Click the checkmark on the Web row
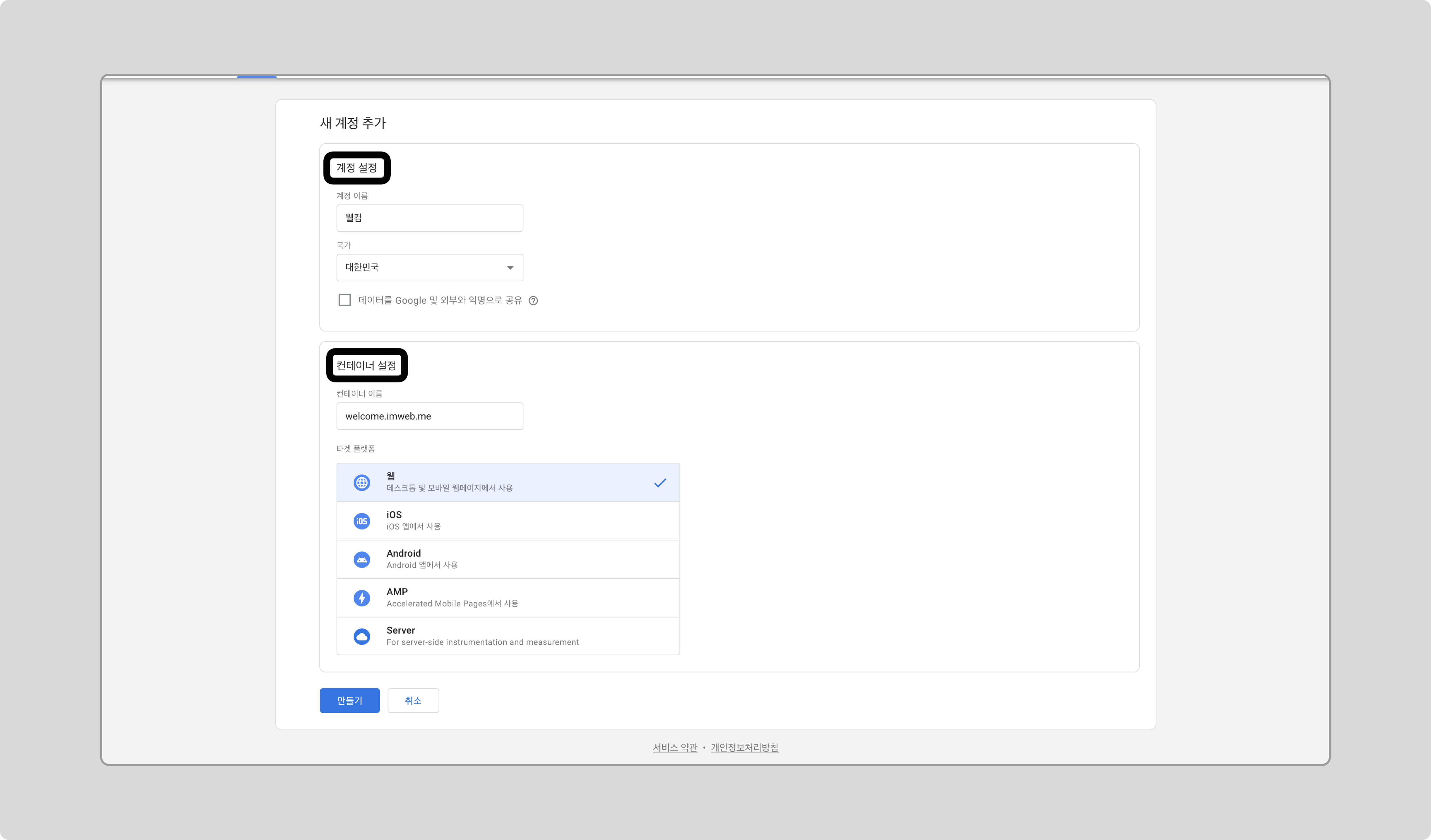 pyautogui.click(x=660, y=483)
